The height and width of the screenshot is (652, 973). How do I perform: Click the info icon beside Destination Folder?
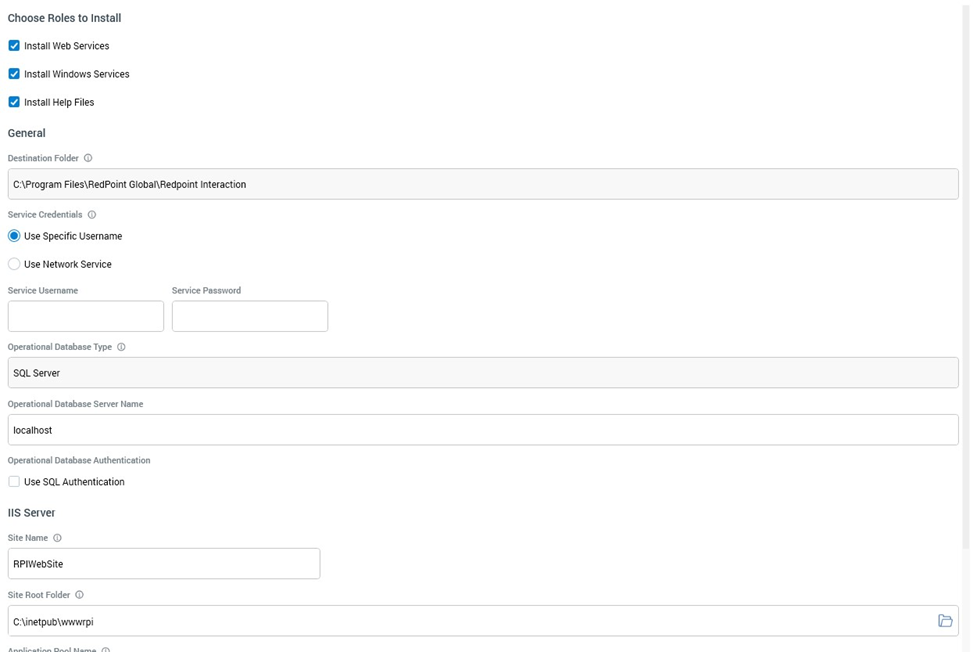(x=88, y=158)
